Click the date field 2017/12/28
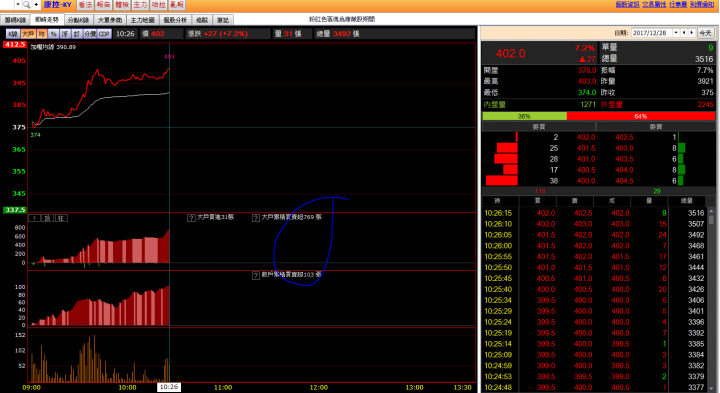720x393 pixels. click(x=652, y=33)
